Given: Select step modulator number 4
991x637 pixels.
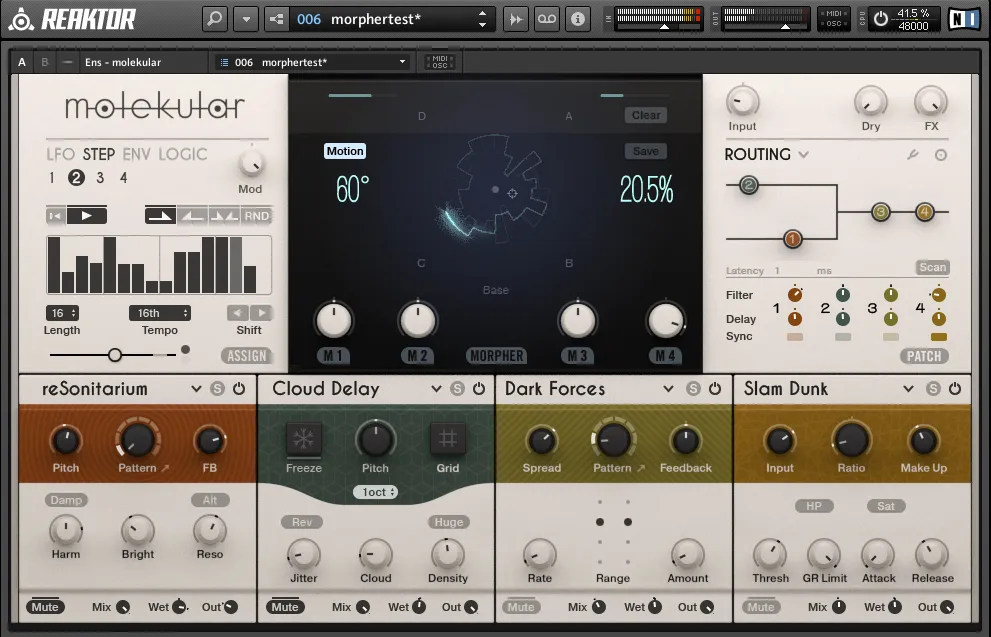Looking at the screenshot, I should click(x=123, y=178).
